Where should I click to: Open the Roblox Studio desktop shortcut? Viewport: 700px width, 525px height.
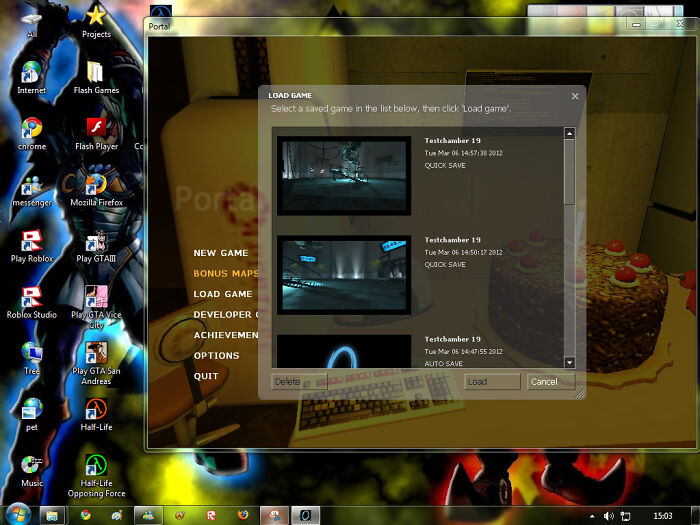[x=32, y=303]
